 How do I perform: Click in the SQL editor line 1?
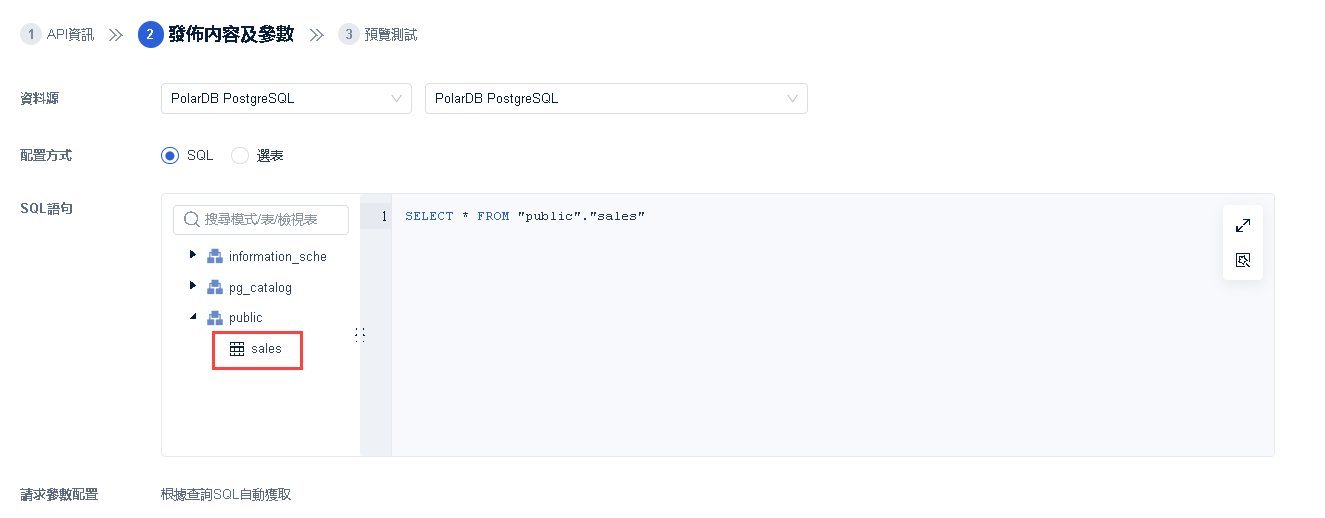tap(800, 216)
